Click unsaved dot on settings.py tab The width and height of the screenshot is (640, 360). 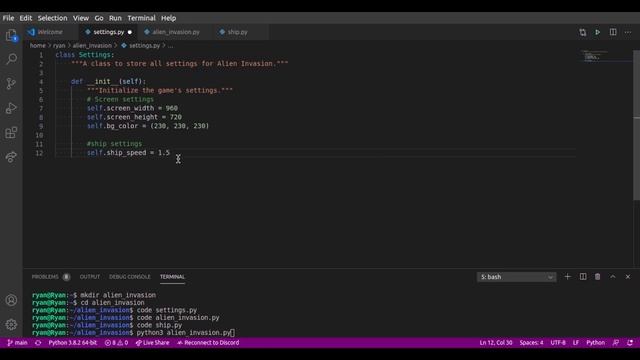pyautogui.click(x=130, y=32)
